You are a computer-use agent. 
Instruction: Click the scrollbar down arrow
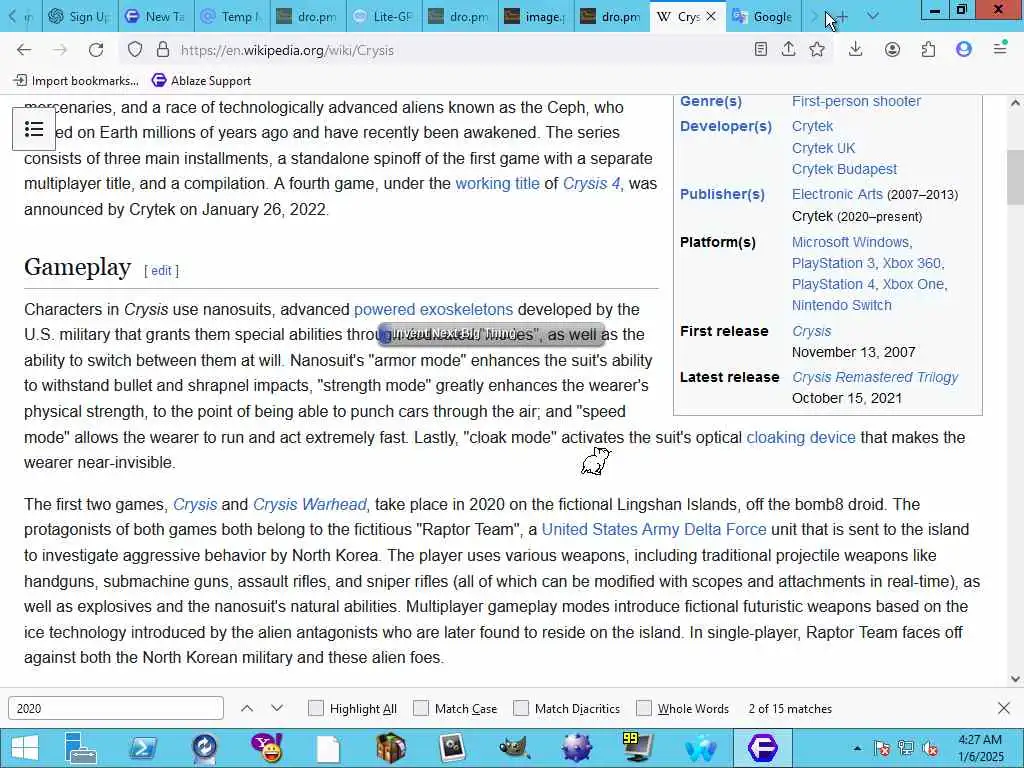click(1015, 679)
